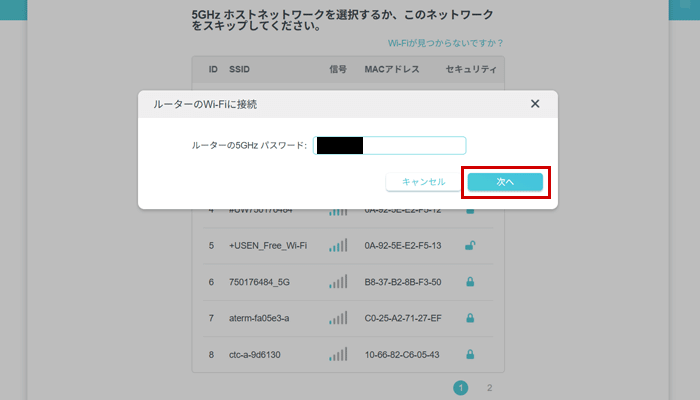Click MAC address 10-66-82-C6-05-43
Screen dimensions: 700x400
(x=402, y=355)
